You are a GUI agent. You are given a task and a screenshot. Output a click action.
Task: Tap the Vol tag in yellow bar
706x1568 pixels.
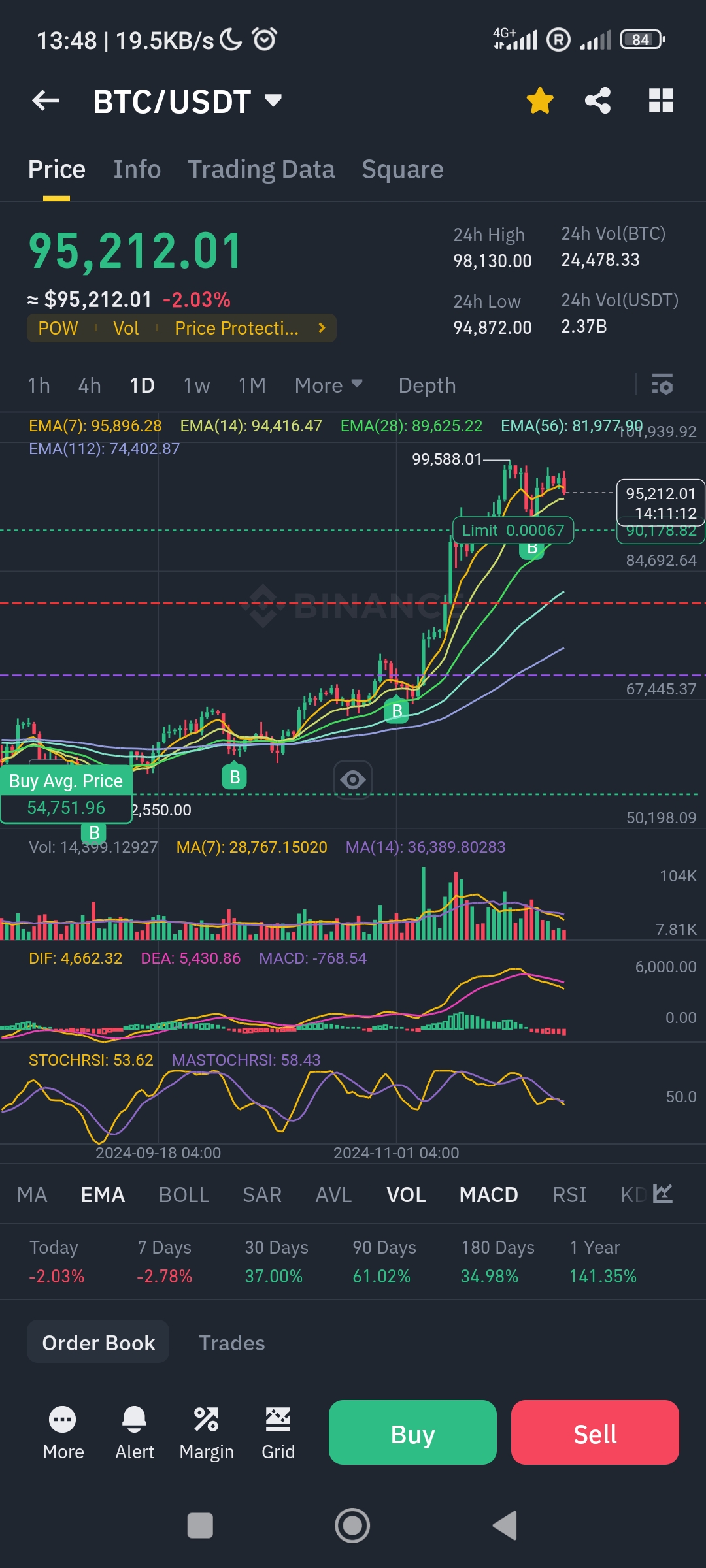point(126,328)
